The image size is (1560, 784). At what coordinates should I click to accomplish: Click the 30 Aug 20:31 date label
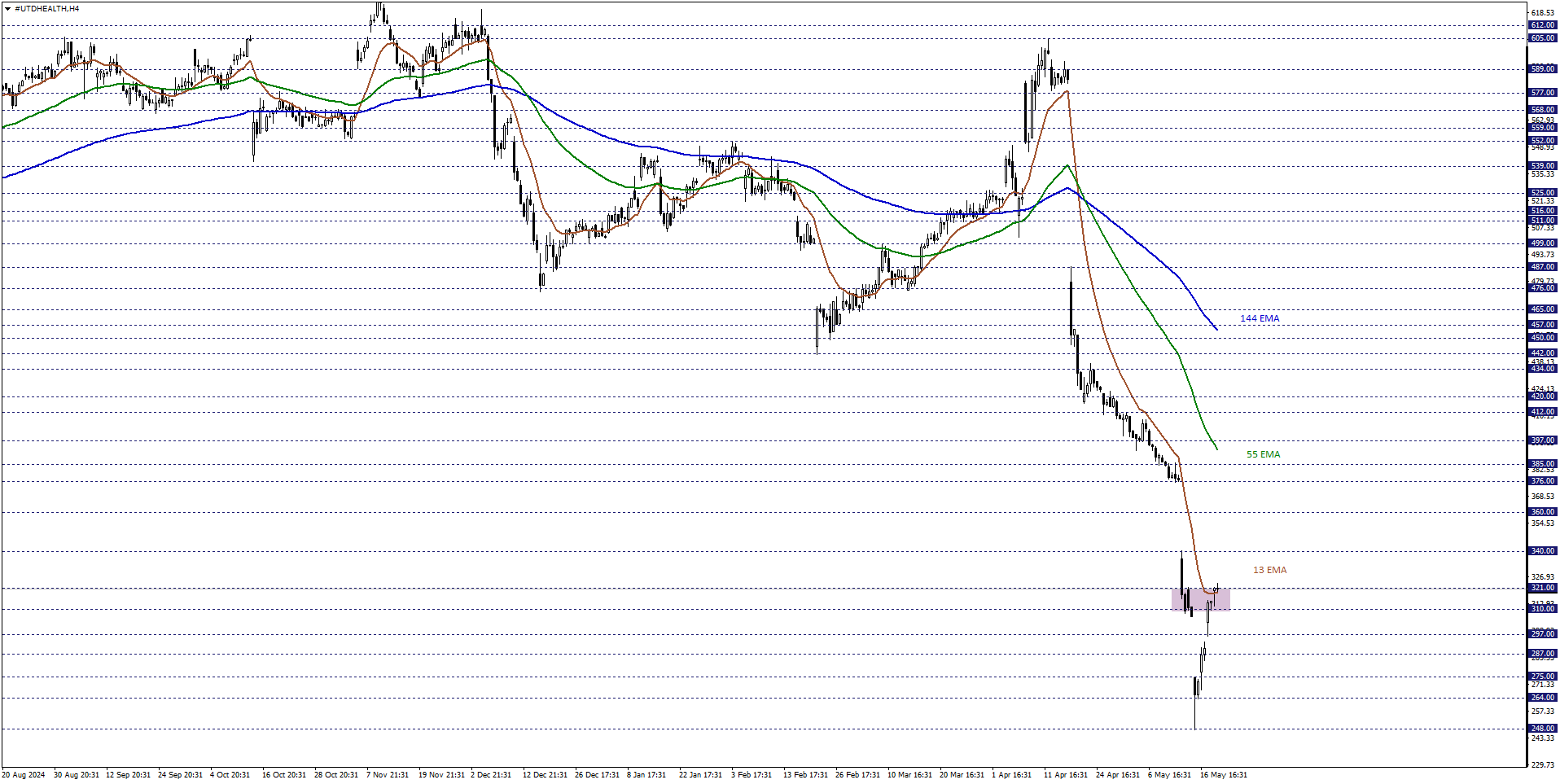coord(76,775)
